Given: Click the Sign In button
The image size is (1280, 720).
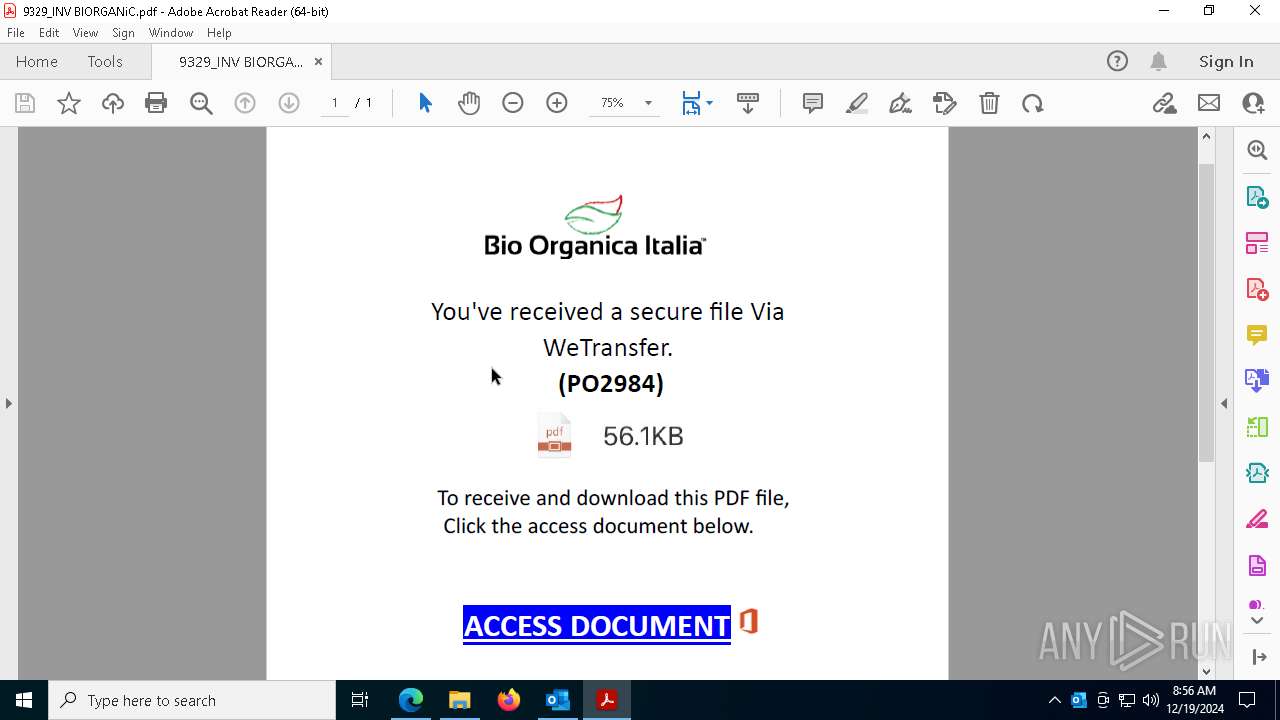Looking at the screenshot, I should [x=1226, y=61].
